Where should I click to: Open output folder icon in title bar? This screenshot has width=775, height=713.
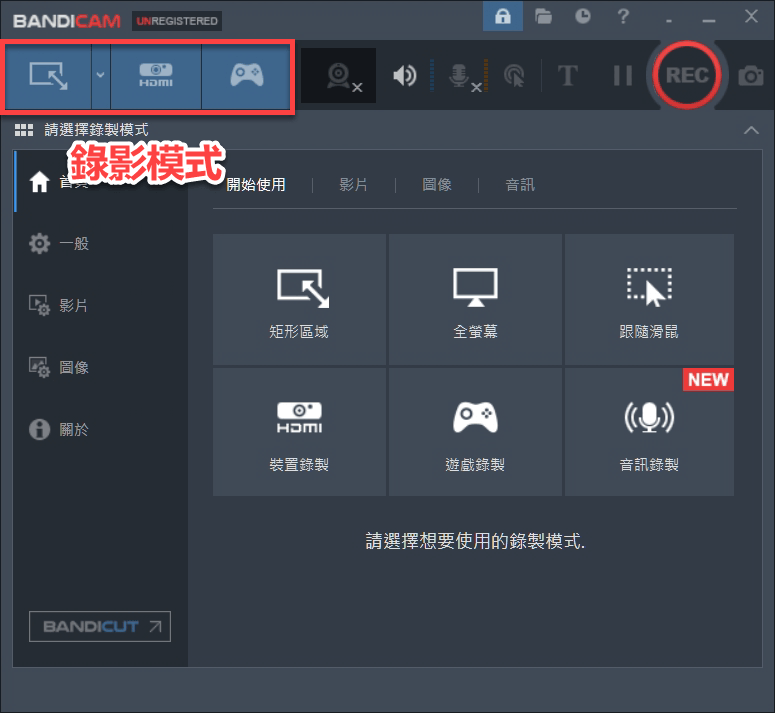(x=543, y=16)
